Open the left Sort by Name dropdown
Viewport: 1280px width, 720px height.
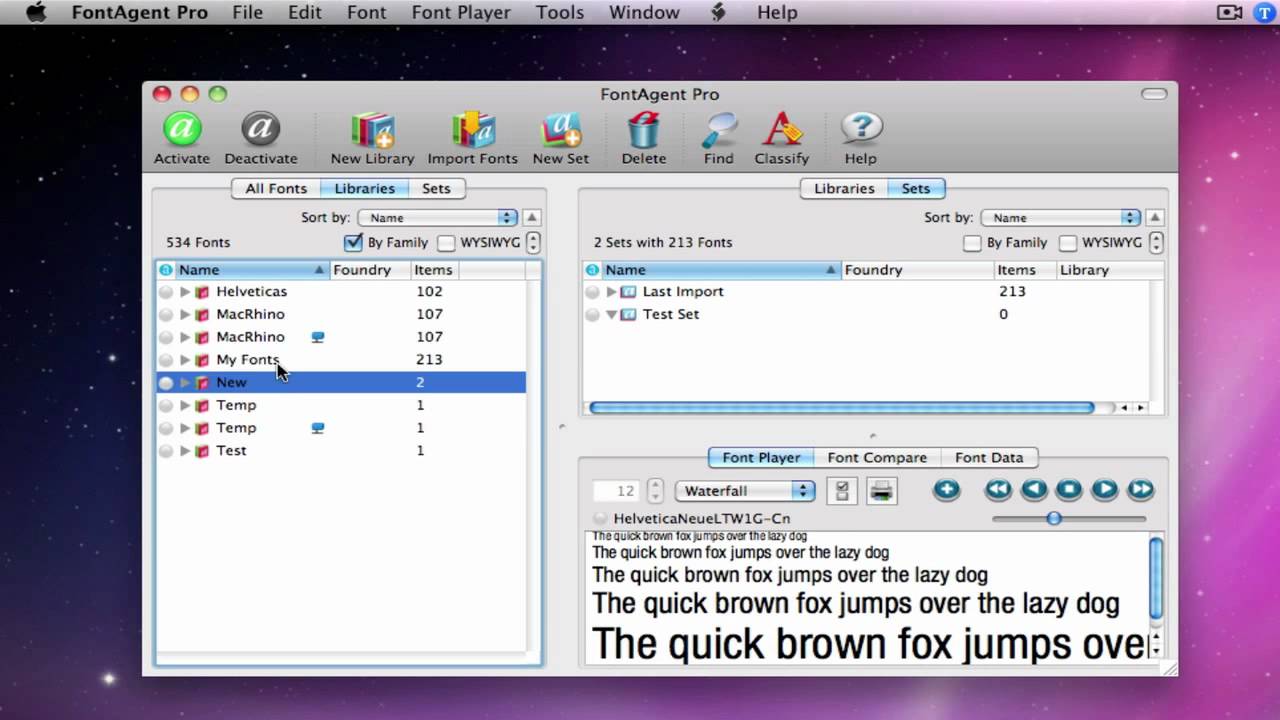[437, 217]
